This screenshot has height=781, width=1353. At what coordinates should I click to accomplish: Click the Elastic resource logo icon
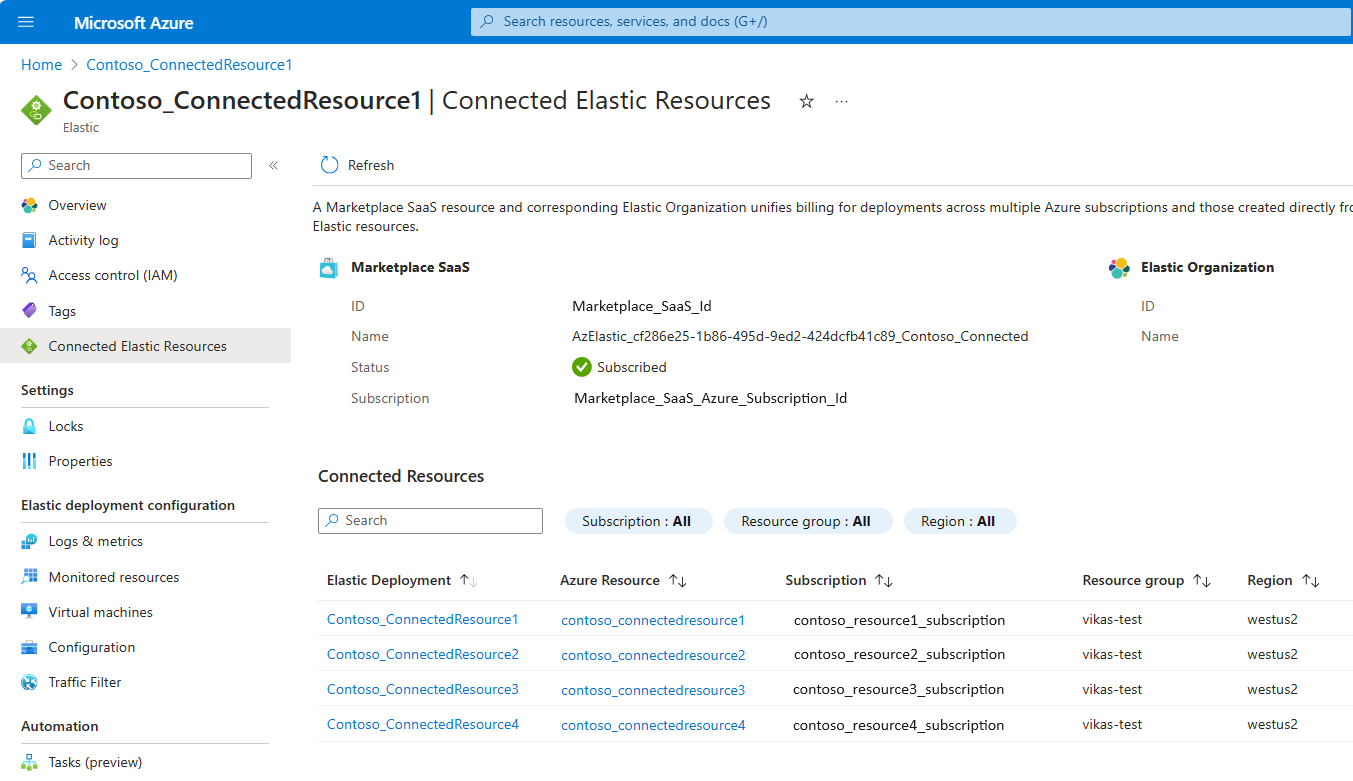tap(36, 109)
